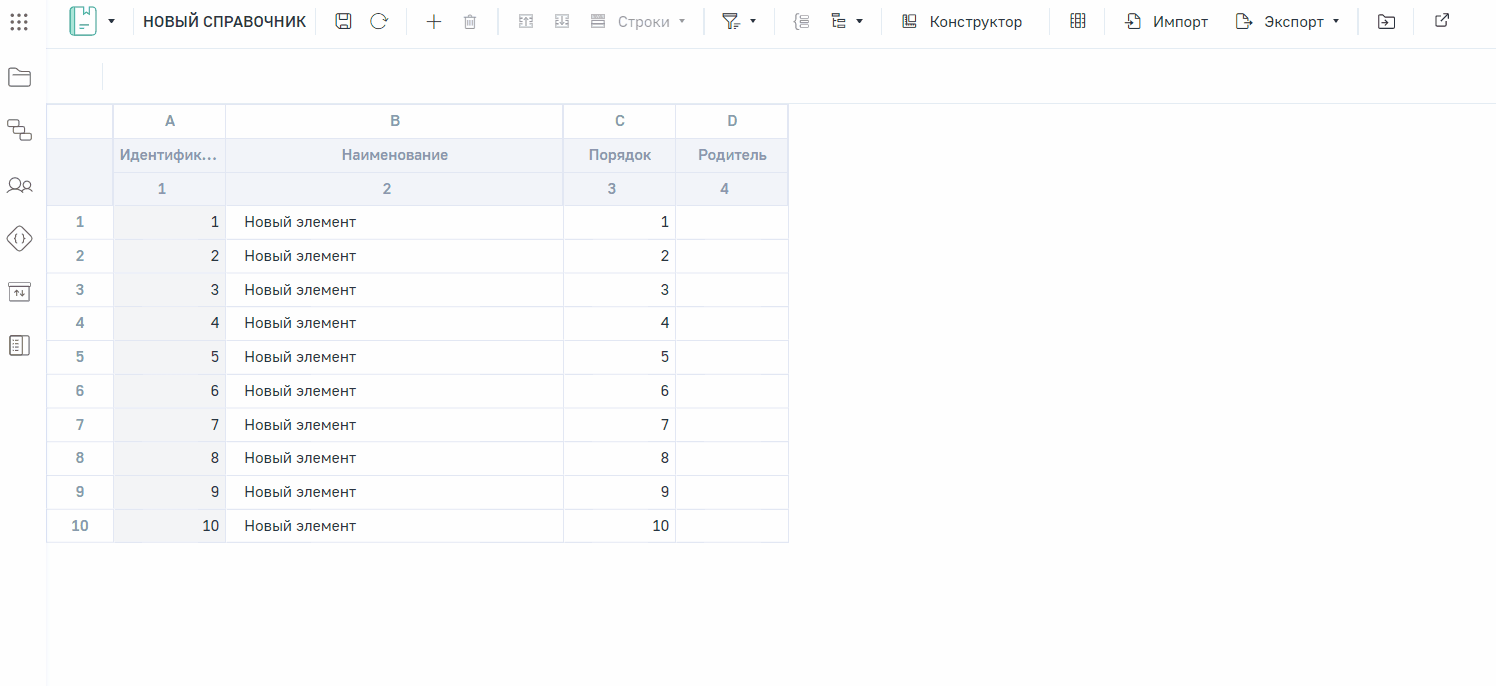Viewport: 1496px width, 686px height.
Task: Click the cell address box above table
Action: click(75, 77)
